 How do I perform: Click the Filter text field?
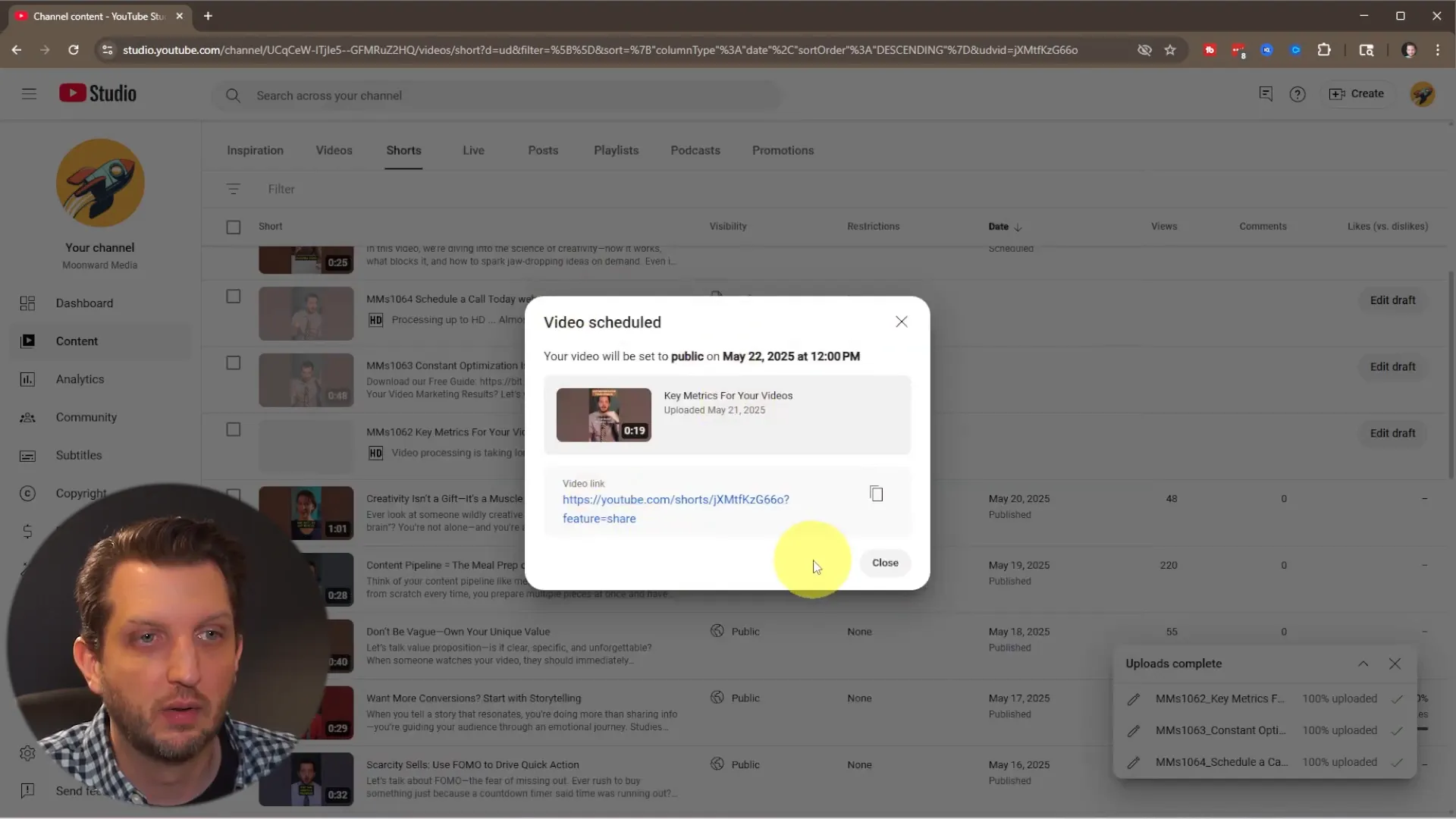[x=281, y=189]
